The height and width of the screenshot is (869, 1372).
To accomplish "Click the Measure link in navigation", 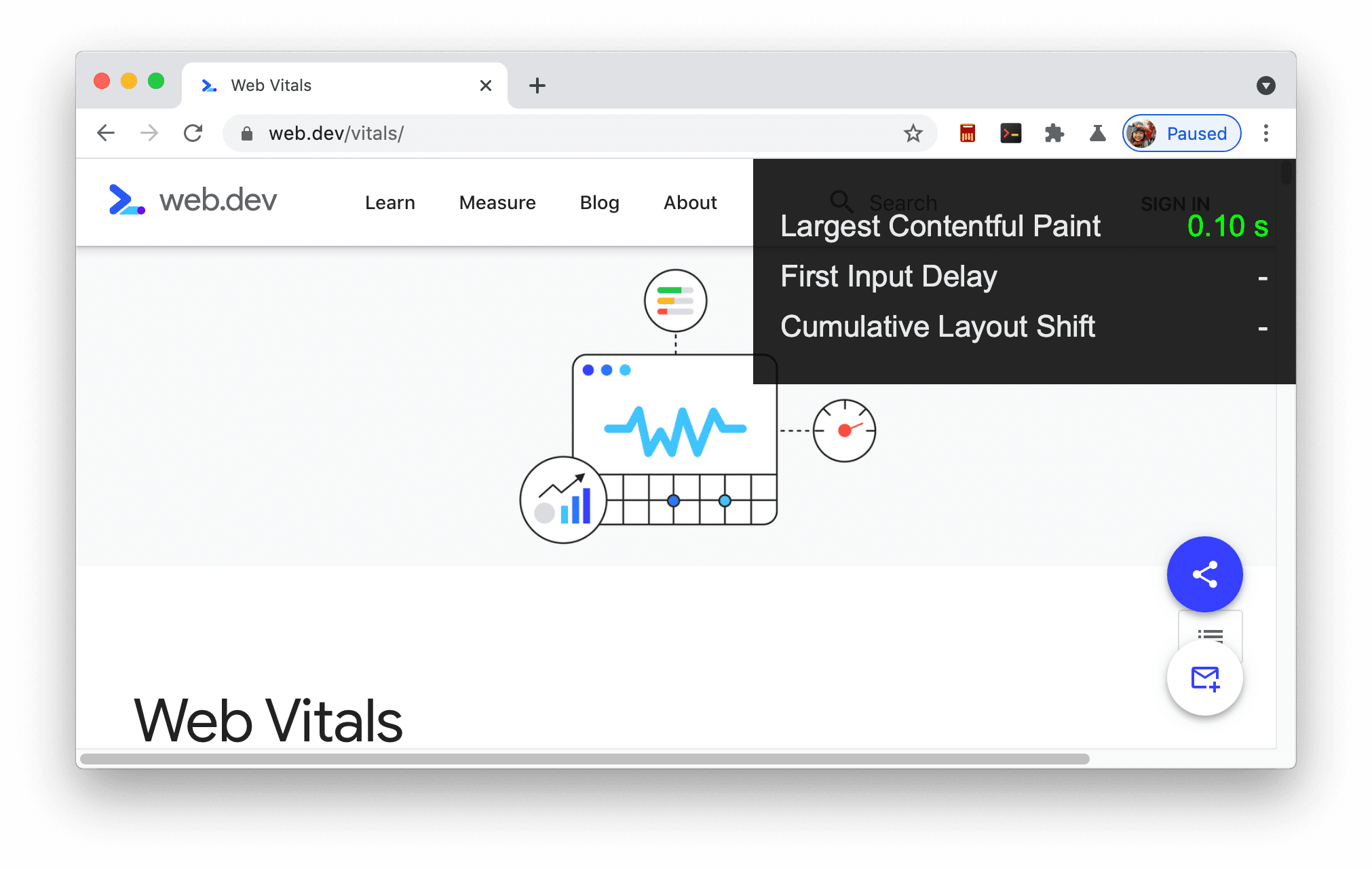I will click(498, 202).
